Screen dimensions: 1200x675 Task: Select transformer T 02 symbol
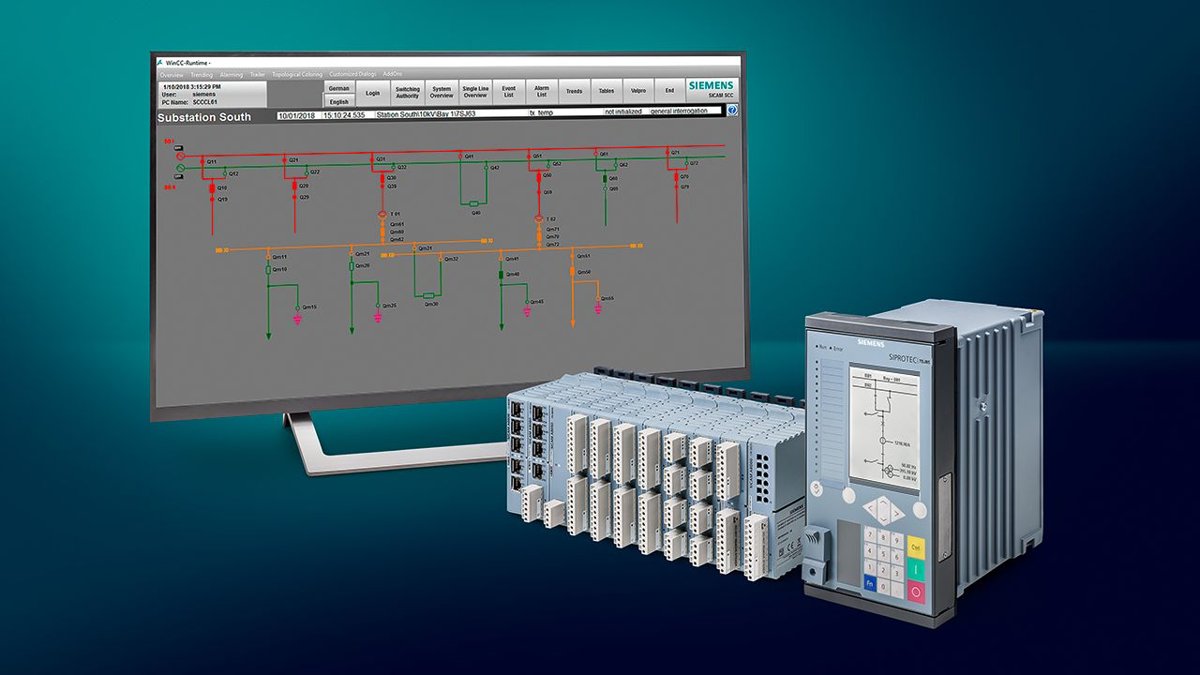[538, 219]
